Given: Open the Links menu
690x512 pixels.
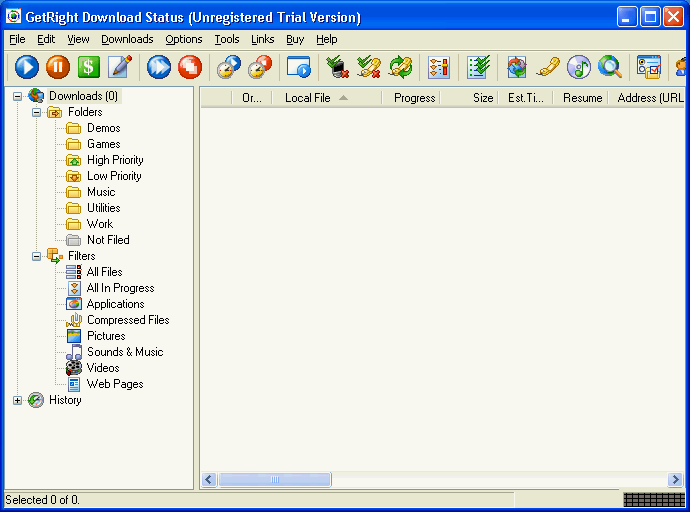Looking at the screenshot, I should pos(262,40).
